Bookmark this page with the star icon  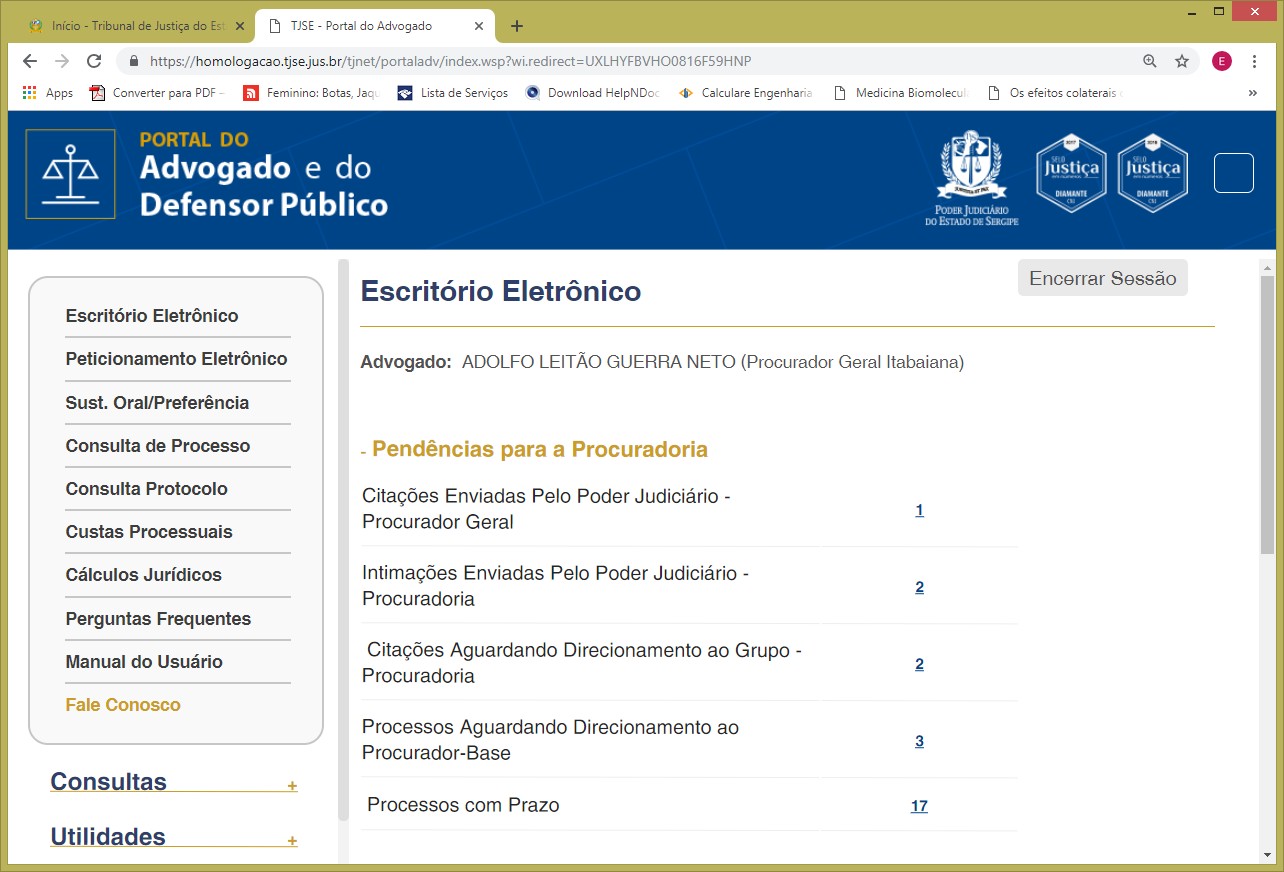[1182, 61]
